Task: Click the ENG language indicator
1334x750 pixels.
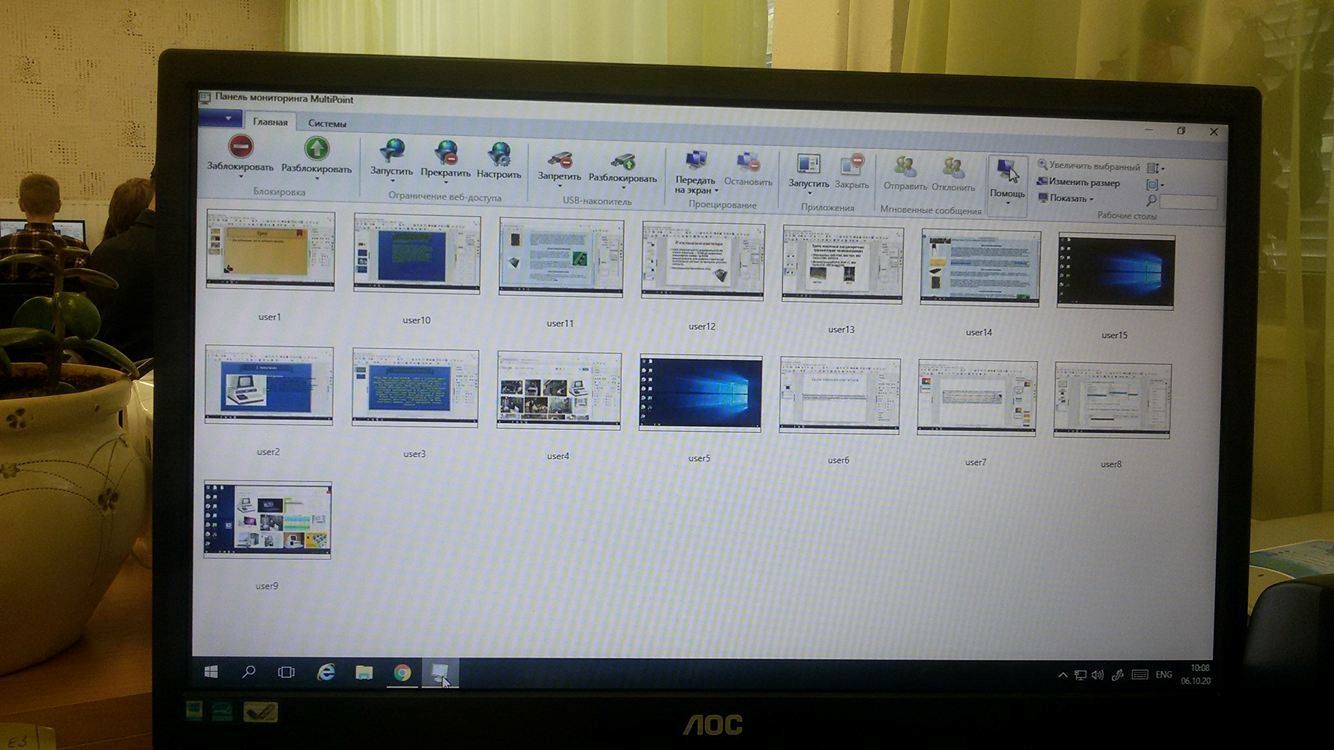Action: pyautogui.click(x=1163, y=675)
